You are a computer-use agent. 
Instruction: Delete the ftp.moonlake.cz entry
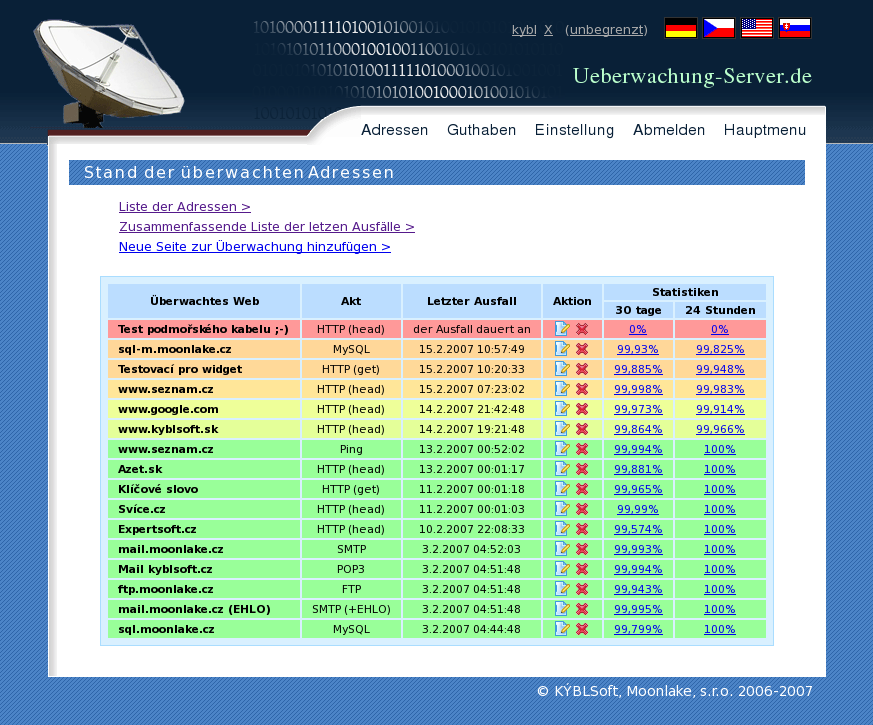[582, 590]
